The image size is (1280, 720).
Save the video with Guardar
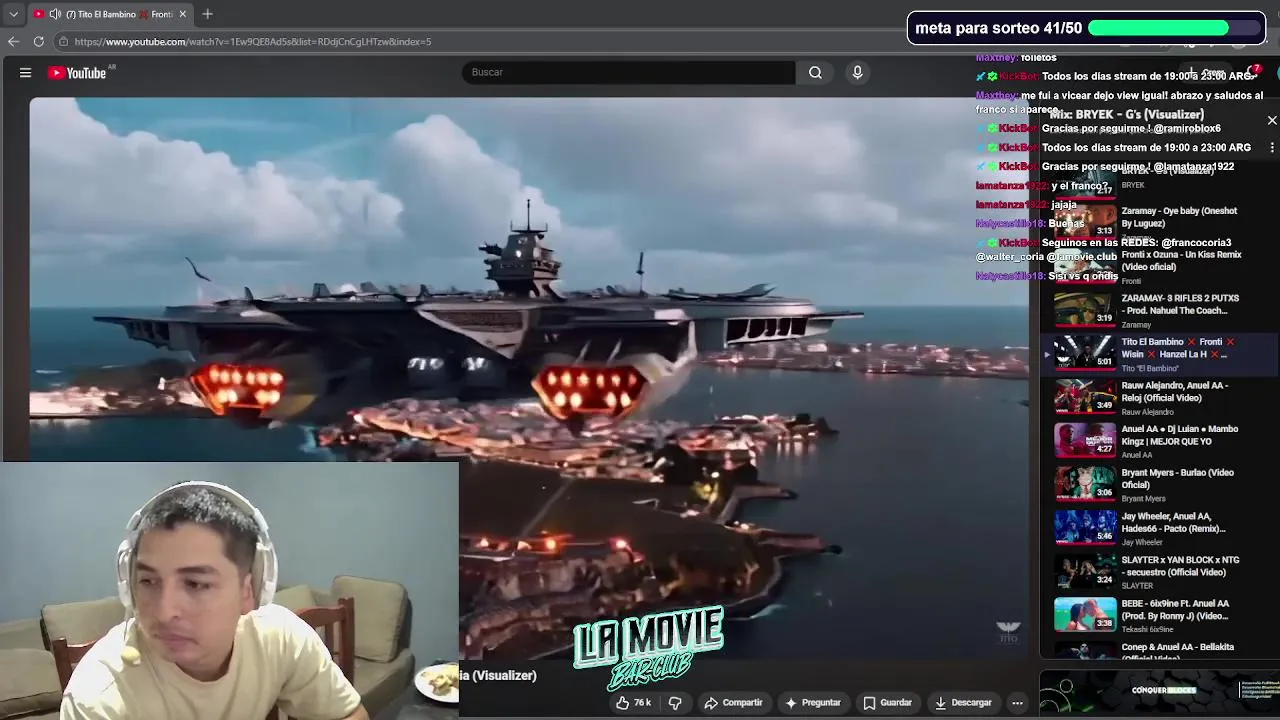coord(887,703)
